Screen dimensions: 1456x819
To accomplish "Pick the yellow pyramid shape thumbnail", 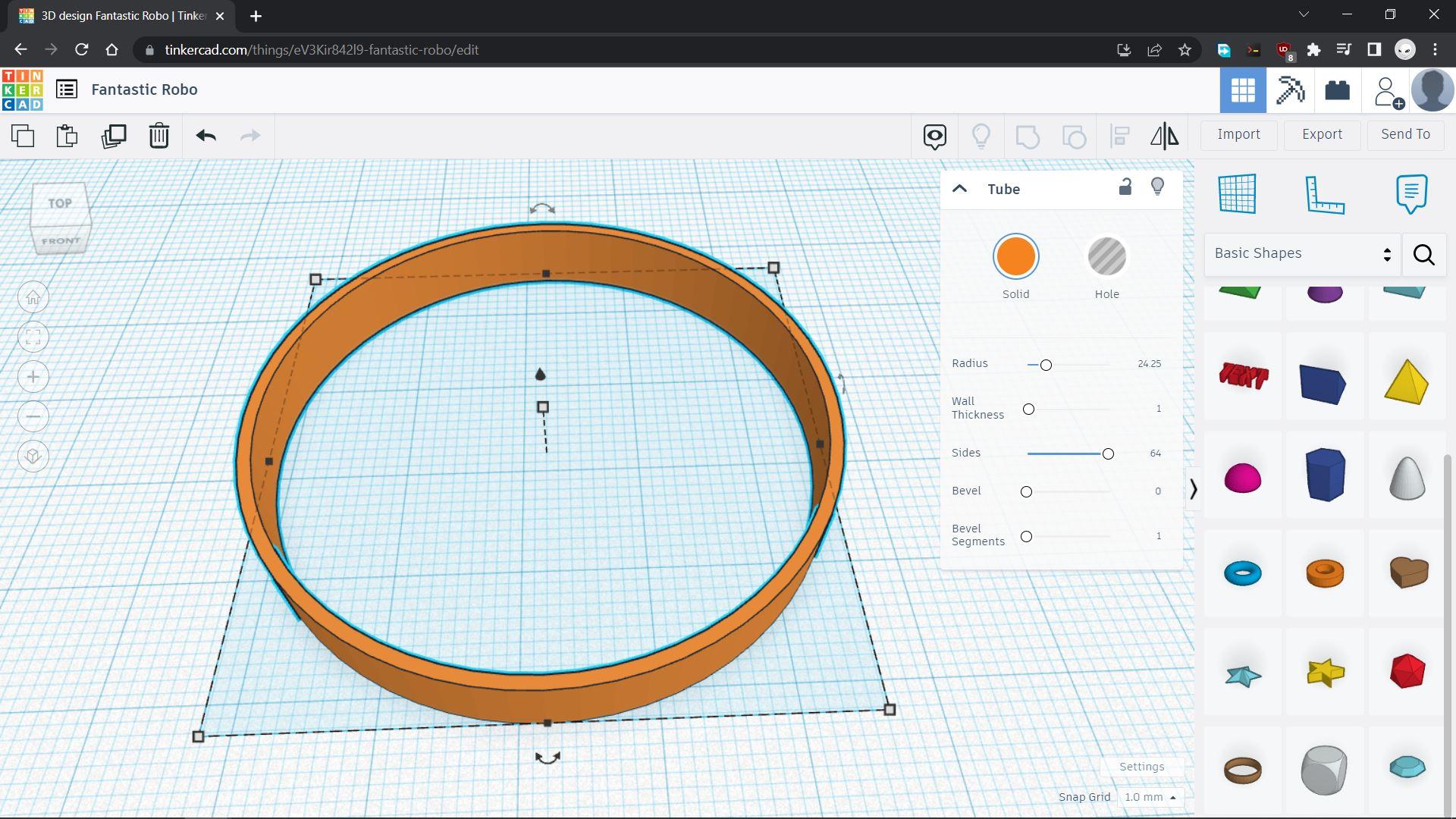I will (1406, 381).
